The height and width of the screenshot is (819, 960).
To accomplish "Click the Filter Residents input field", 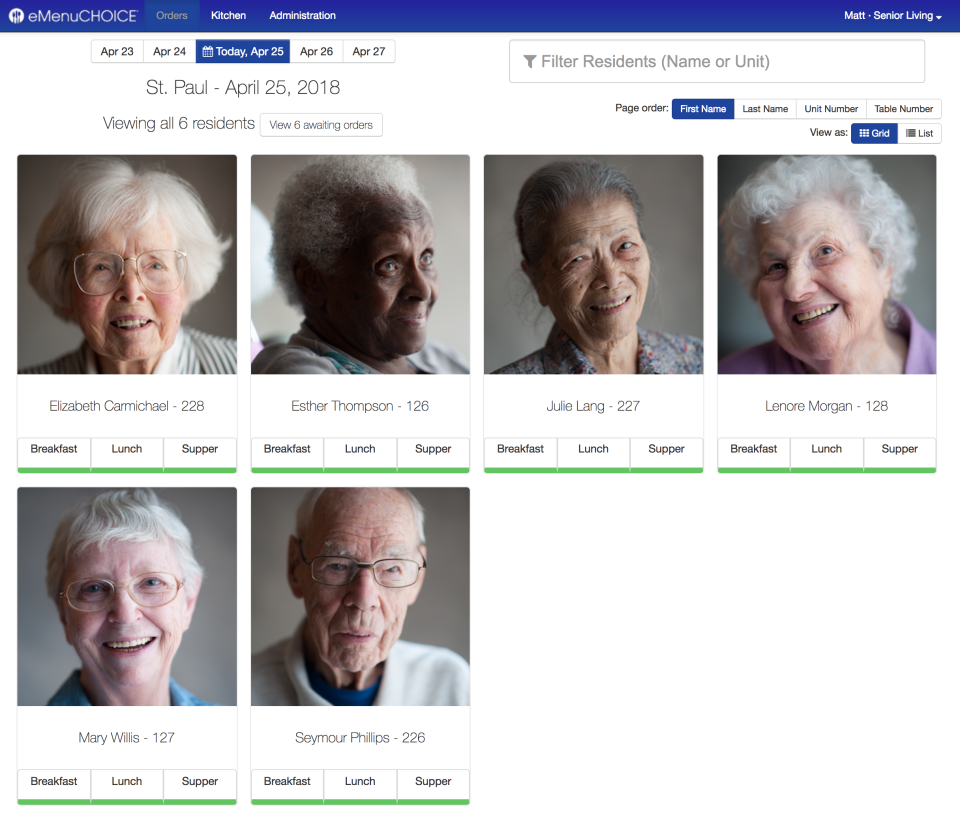I will click(x=717, y=61).
